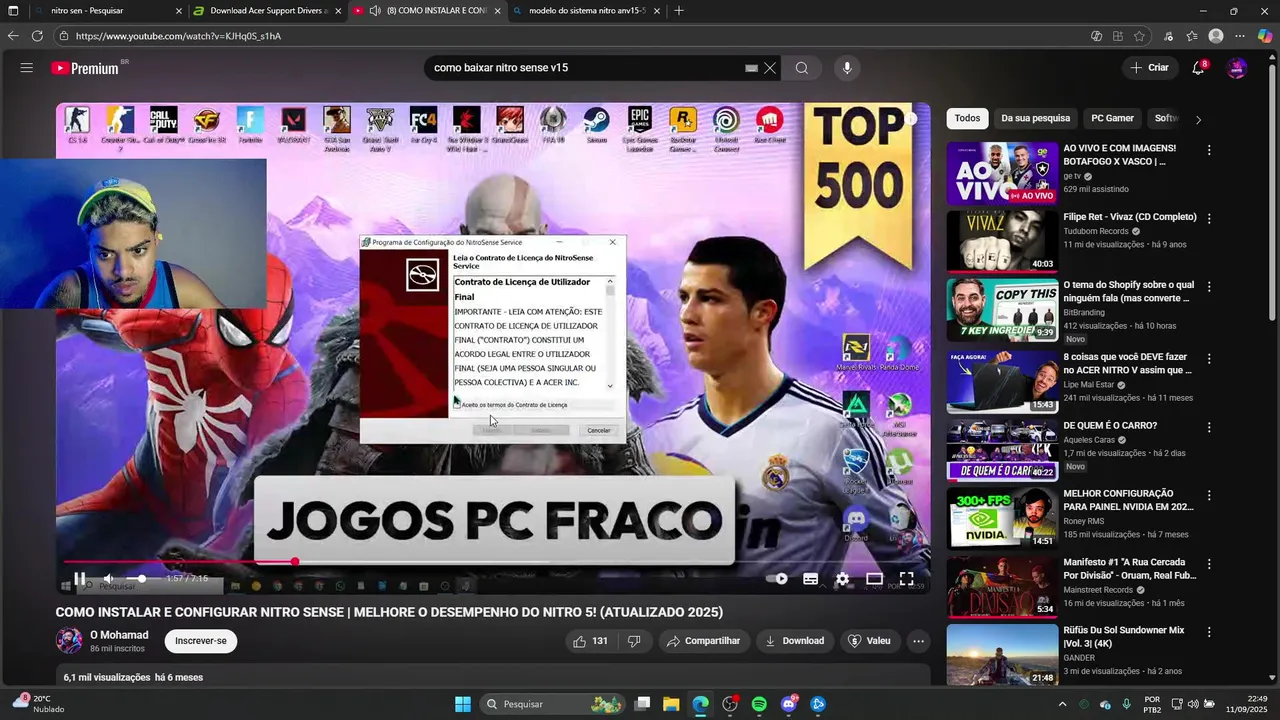Open the Windows Start menu
The height and width of the screenshot is (720, 1280).
463,704
